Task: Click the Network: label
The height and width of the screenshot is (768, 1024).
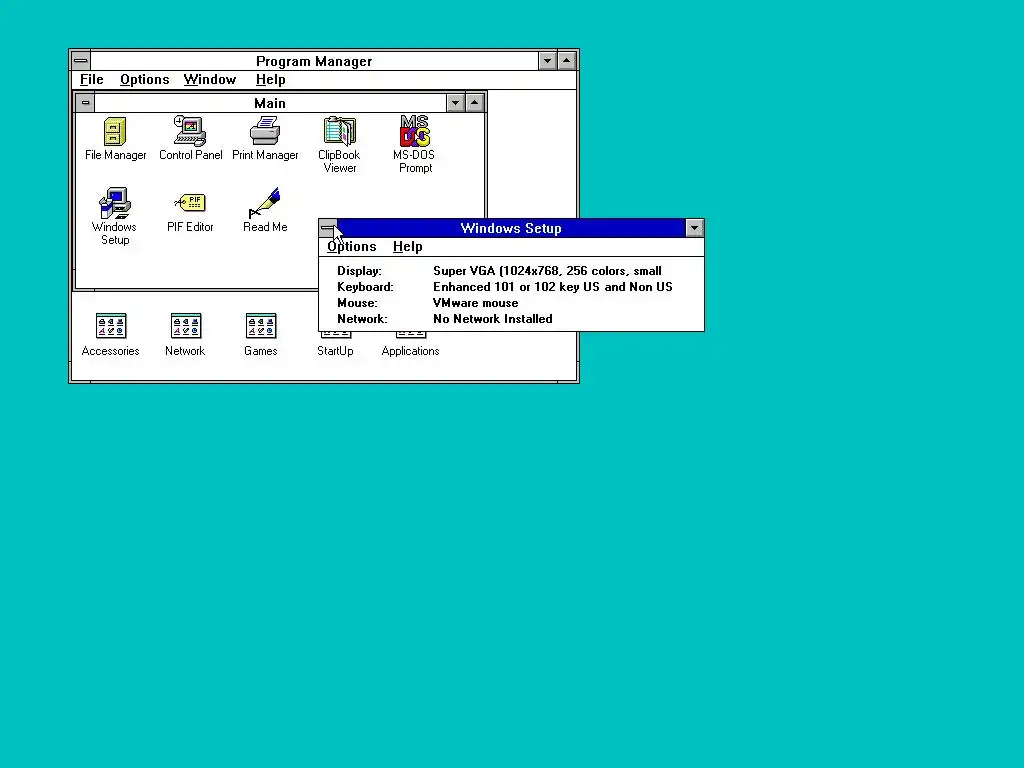Action: tap(362, 319)
